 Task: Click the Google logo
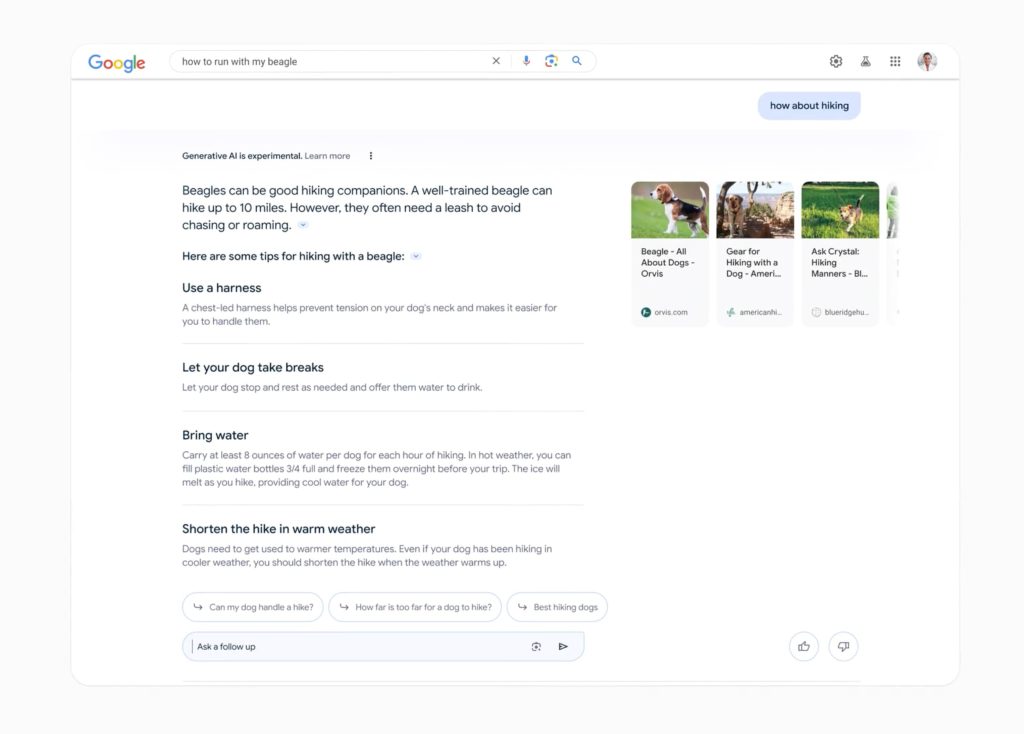[x=117, y=62]
